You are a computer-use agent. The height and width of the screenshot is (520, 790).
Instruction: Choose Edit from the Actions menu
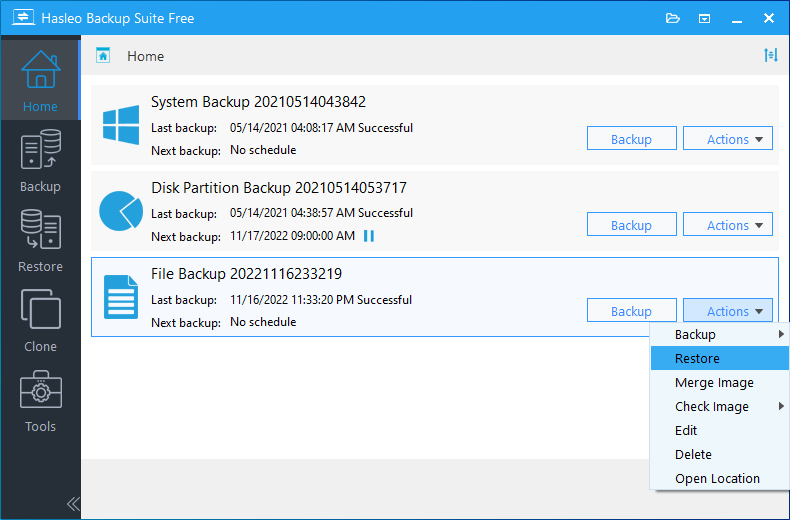(x=720, y=430)
